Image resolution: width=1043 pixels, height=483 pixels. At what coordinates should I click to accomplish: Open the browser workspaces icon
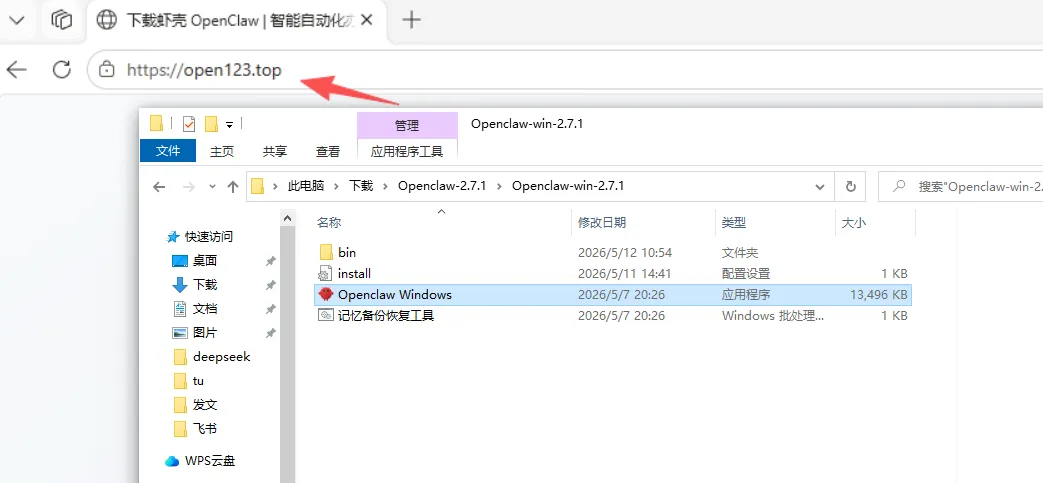[61, 20]
